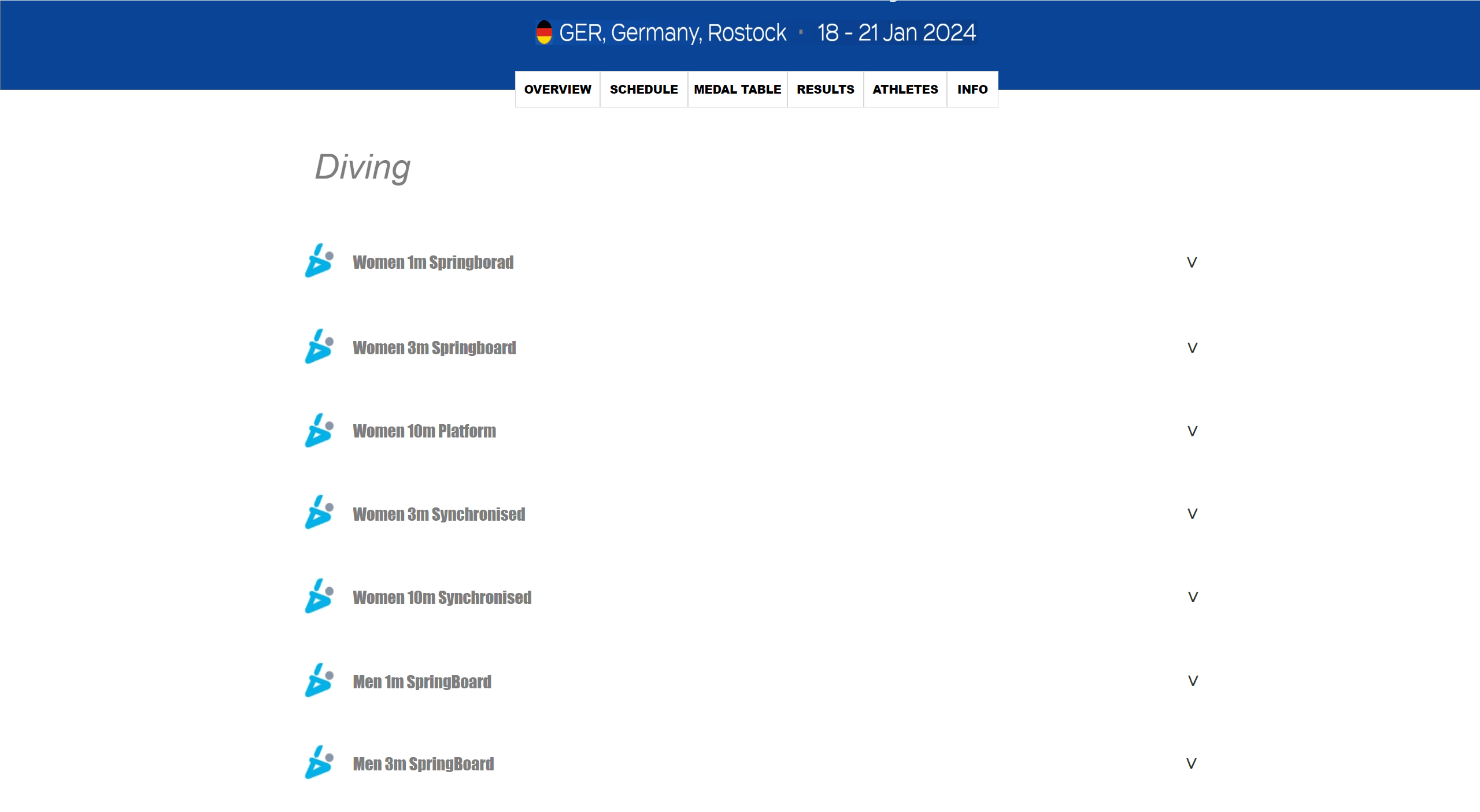Expand Women 1m Springborad chevron

click(x=1192, y=262)
